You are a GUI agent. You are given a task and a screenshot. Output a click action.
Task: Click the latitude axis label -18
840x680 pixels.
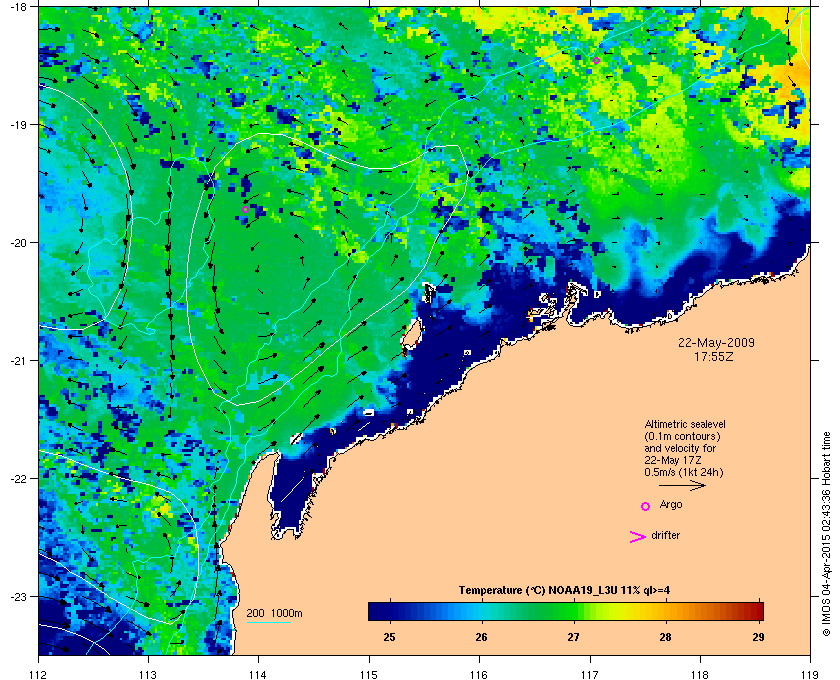pos(18,7)
